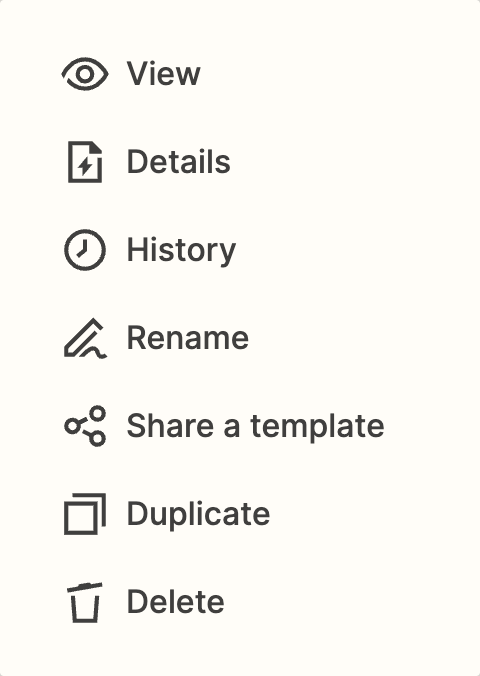This screenshot has height=676, width=480.
Task: Select Duplicate from the menu
Action: pyautogui.click(x=240, y=514)
